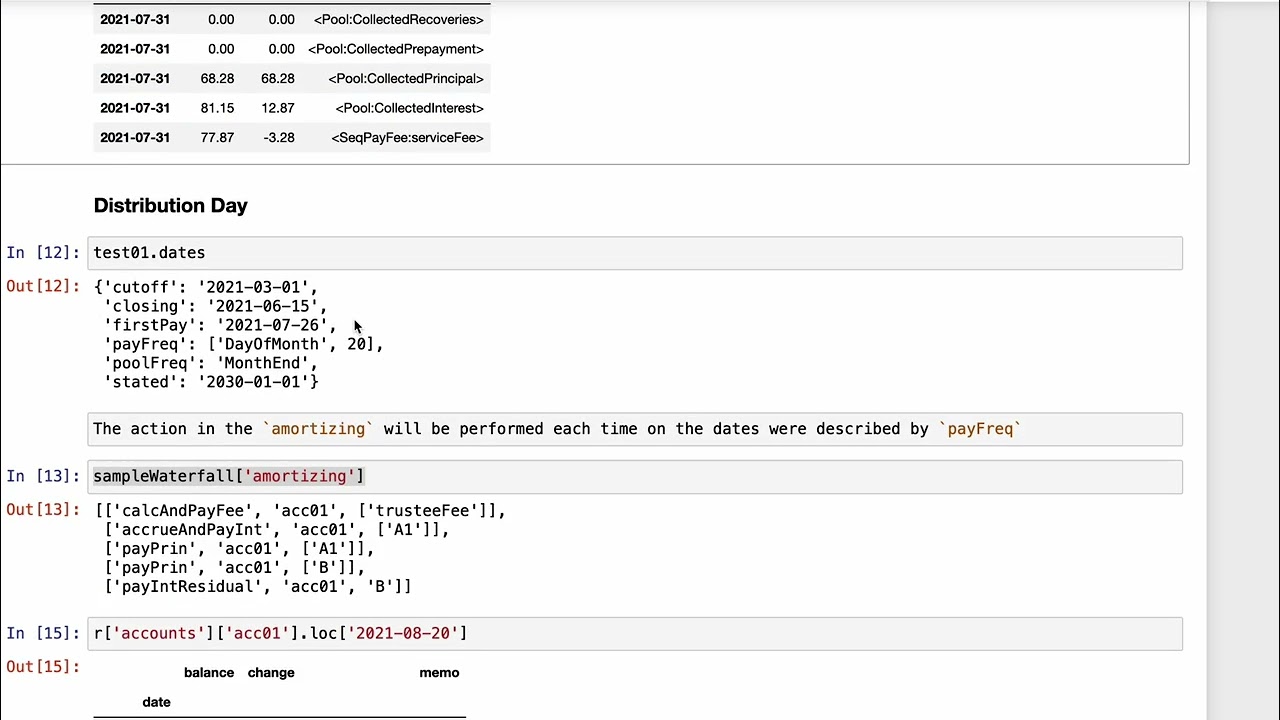Click the Out[12] output prompt

43,286
